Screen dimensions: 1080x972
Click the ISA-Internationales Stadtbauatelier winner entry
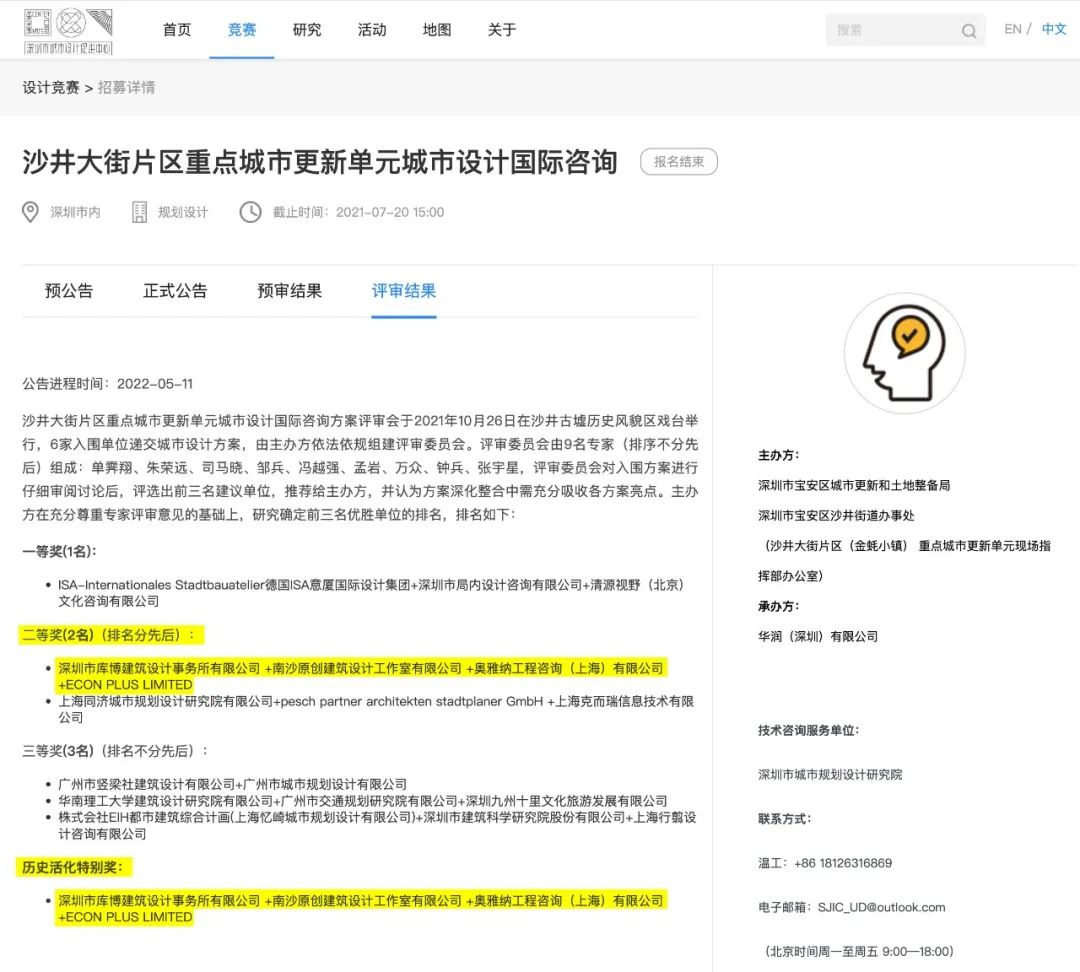point(371,593)
